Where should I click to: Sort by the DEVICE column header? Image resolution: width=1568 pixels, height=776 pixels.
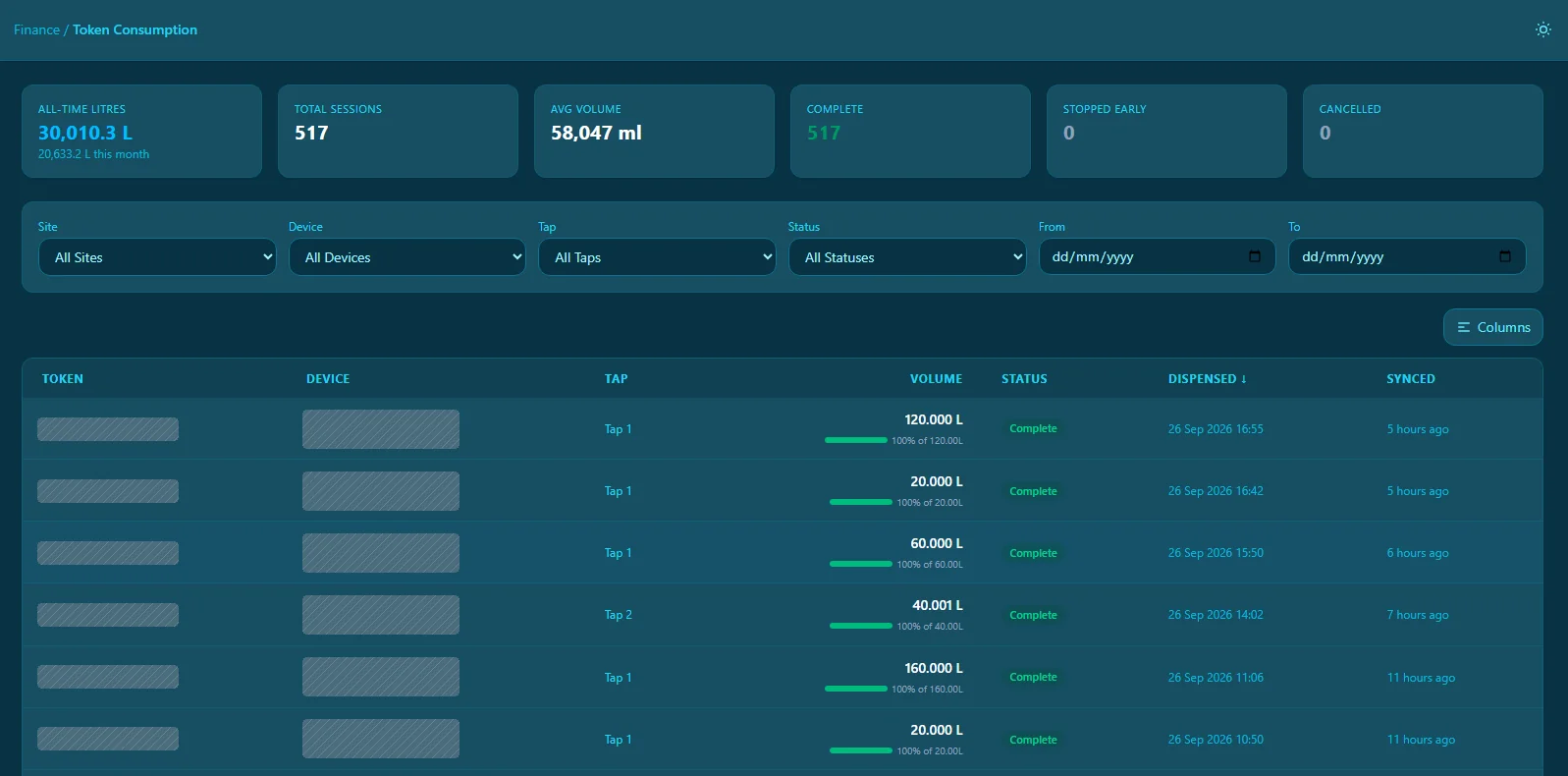click(x=328, y=378)
